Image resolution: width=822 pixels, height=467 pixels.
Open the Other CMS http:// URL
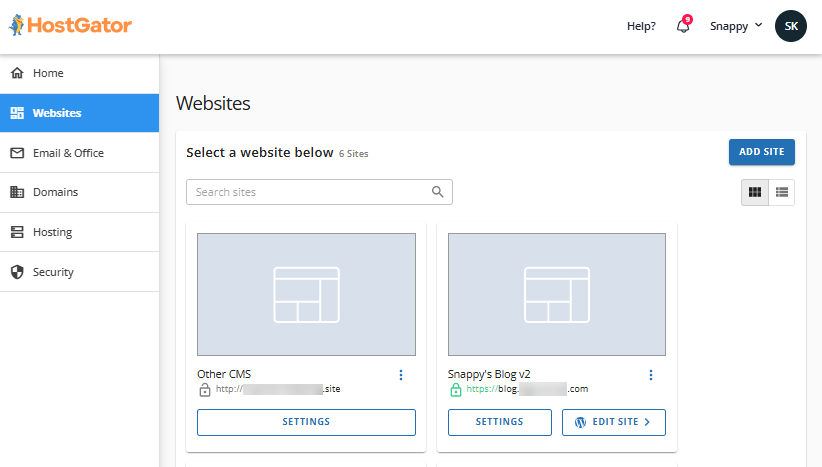point(278,389)
